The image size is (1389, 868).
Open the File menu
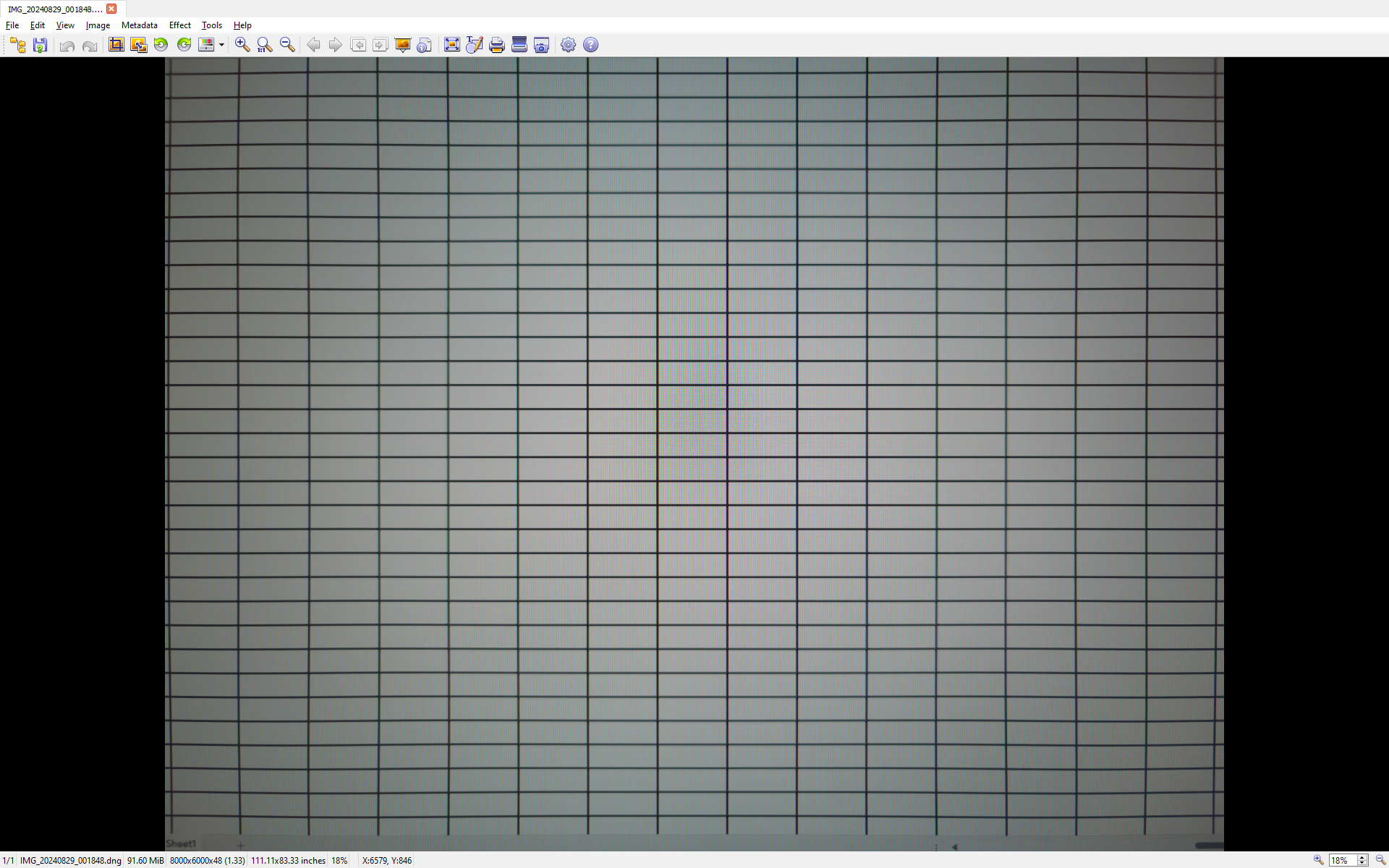click(x=12, y=25)
